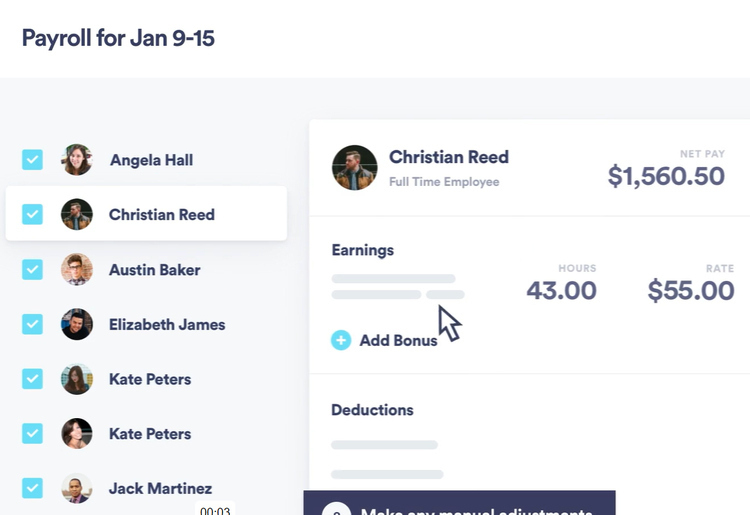Click Christian Reed's small avatar in employee list
This screenshot has height=515, width=750.
pos(77,214)
